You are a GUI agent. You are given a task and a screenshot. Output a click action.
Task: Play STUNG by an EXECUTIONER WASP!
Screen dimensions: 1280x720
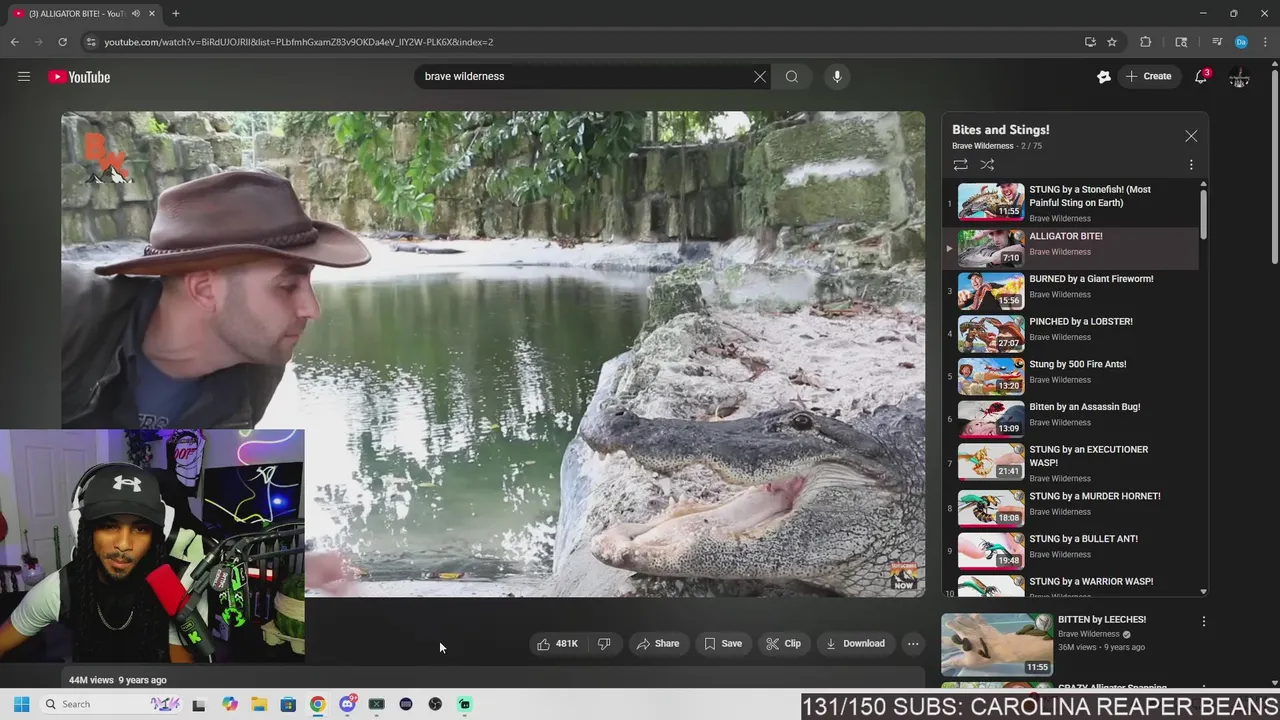1070,462
